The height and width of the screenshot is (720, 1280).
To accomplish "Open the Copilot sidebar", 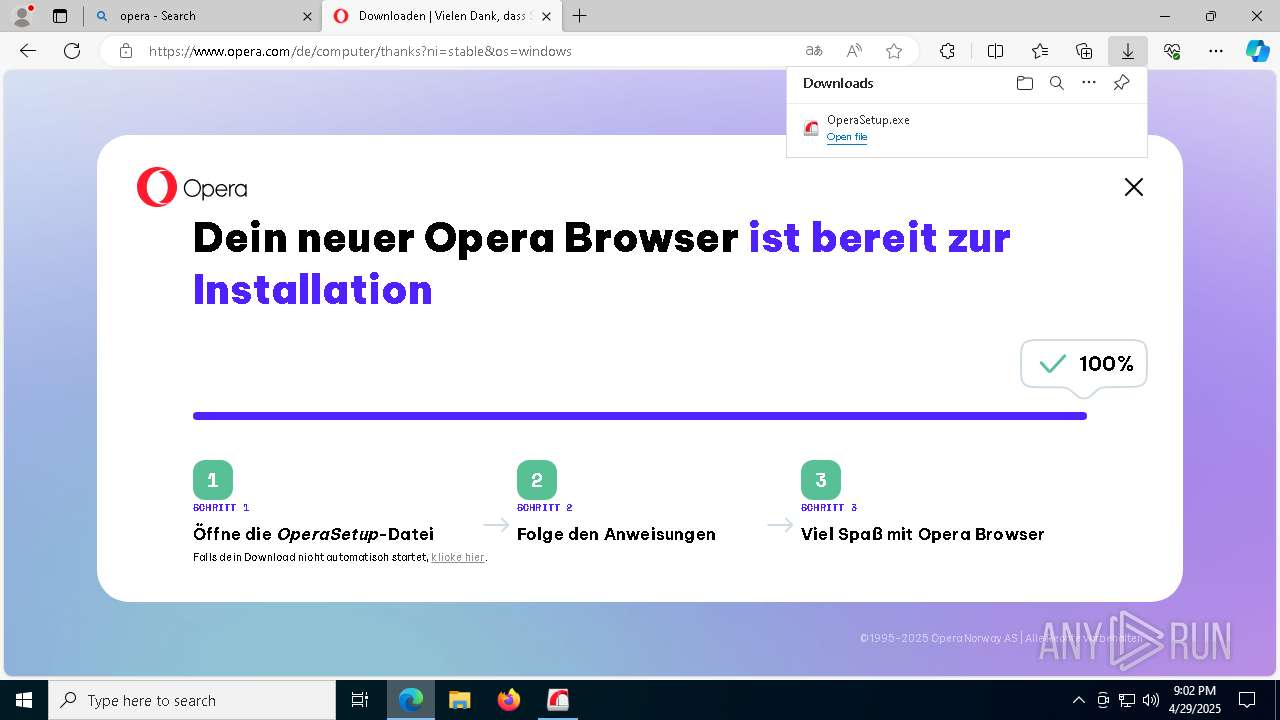I will [1257, 51].
